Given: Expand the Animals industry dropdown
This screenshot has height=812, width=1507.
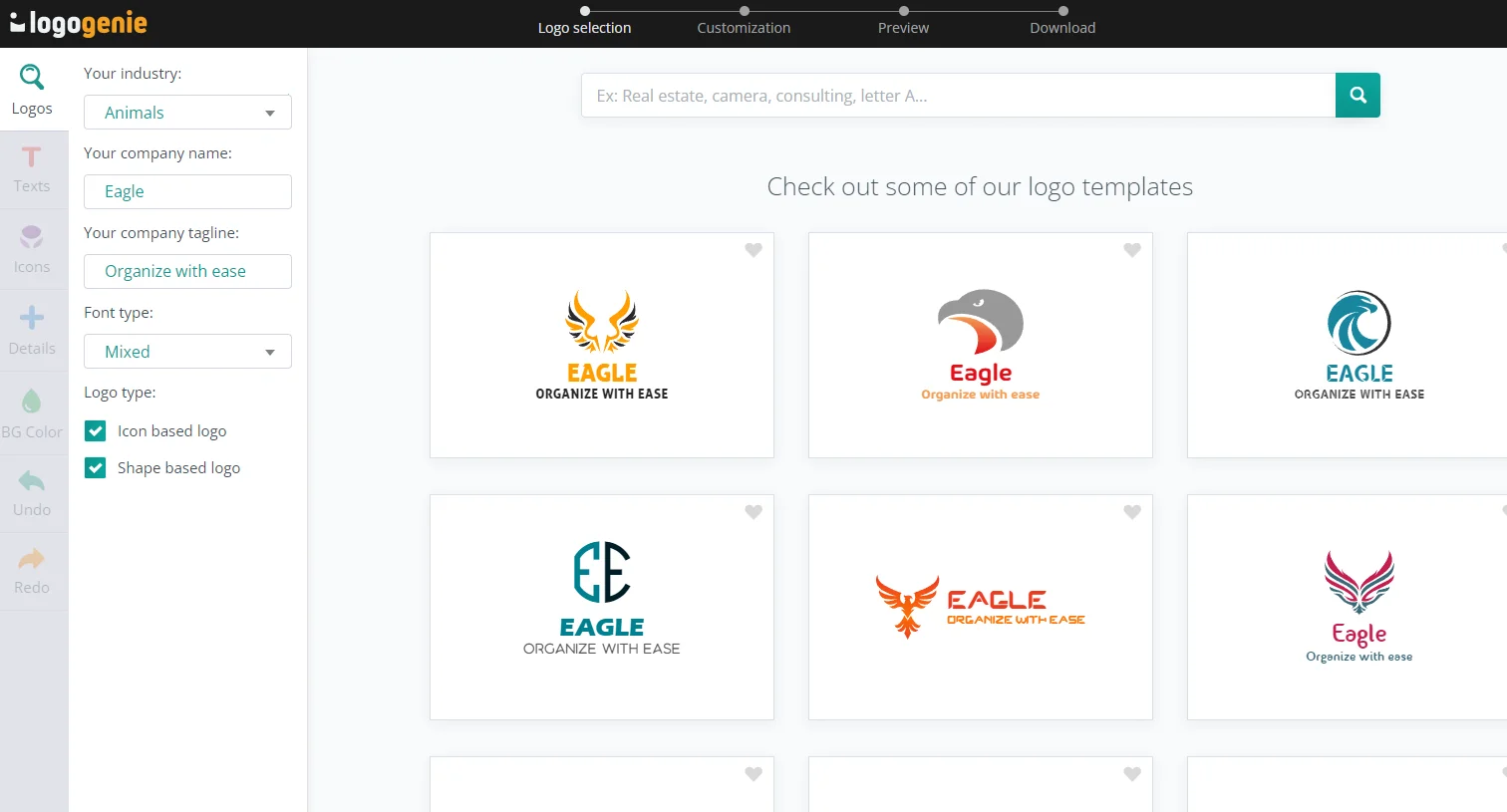Looking at the screenshot, I should click(187, 113).
